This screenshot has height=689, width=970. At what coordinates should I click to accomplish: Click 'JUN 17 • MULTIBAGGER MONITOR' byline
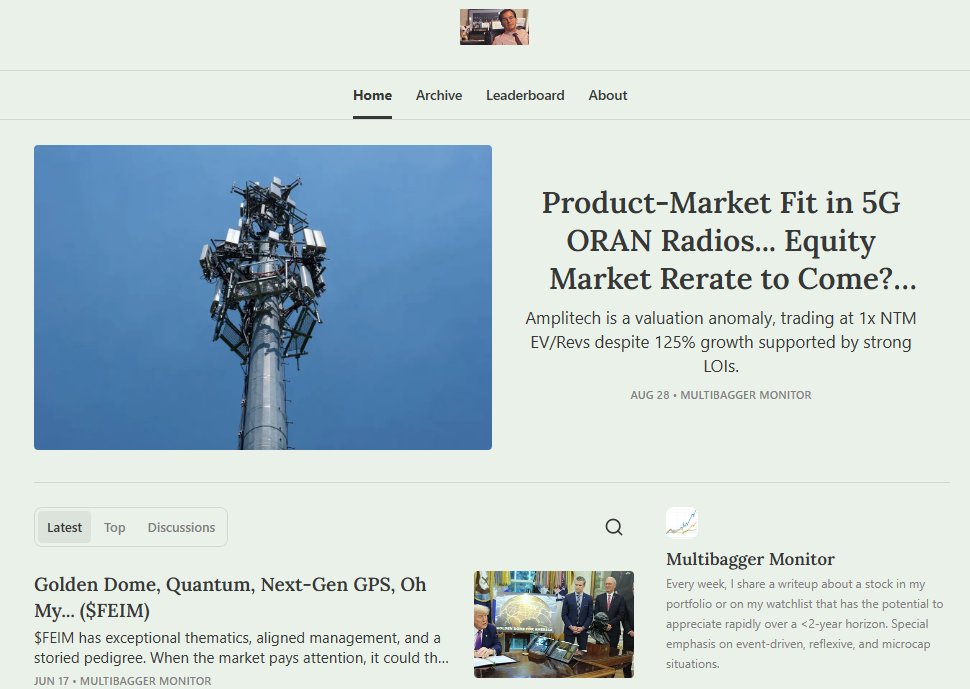(122, 680)
